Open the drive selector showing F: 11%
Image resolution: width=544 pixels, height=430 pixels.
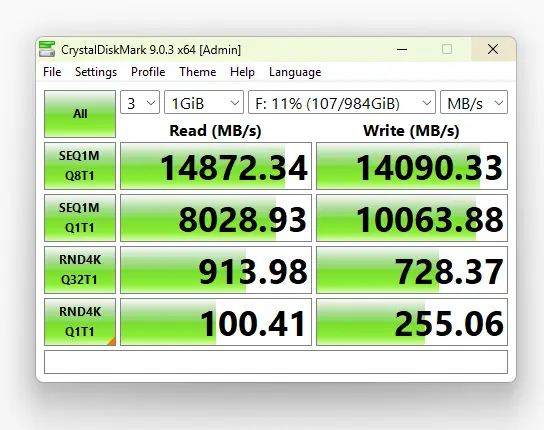342,102
